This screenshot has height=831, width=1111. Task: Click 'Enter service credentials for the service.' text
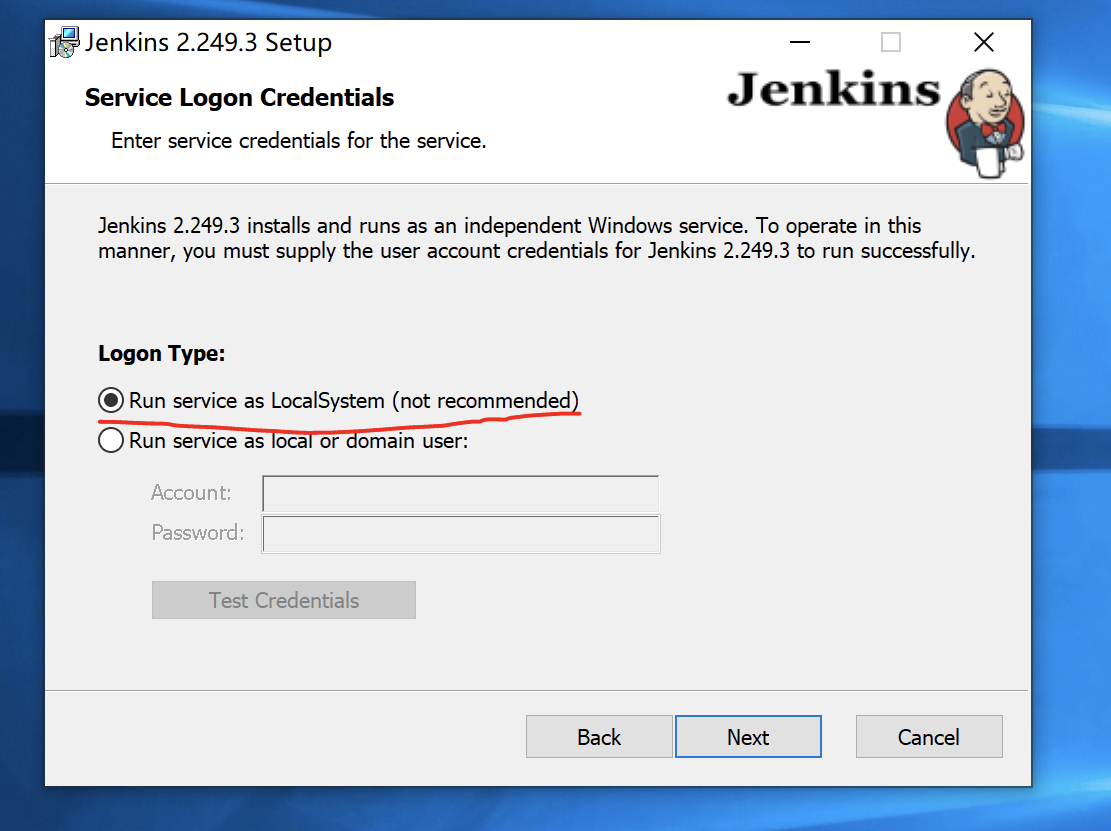(298, 140)
